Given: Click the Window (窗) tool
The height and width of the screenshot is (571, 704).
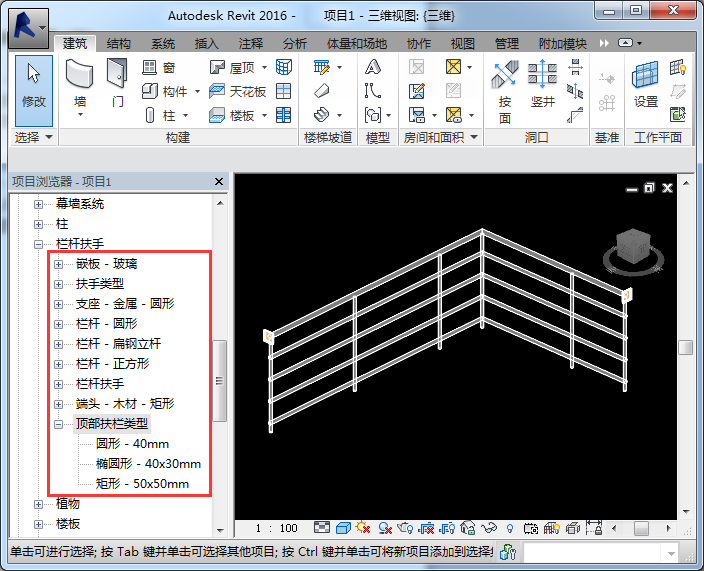Looking at the screenshot, I should click(159, 67).
